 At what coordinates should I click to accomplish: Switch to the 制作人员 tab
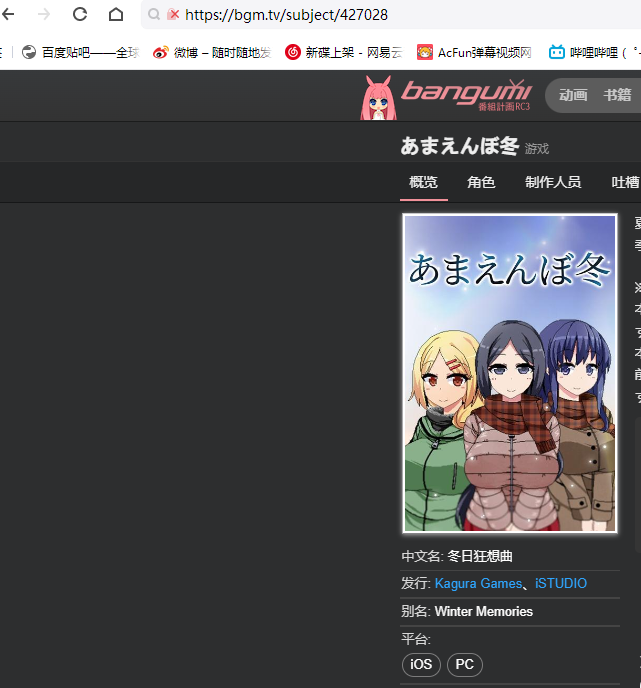point(553,182)
